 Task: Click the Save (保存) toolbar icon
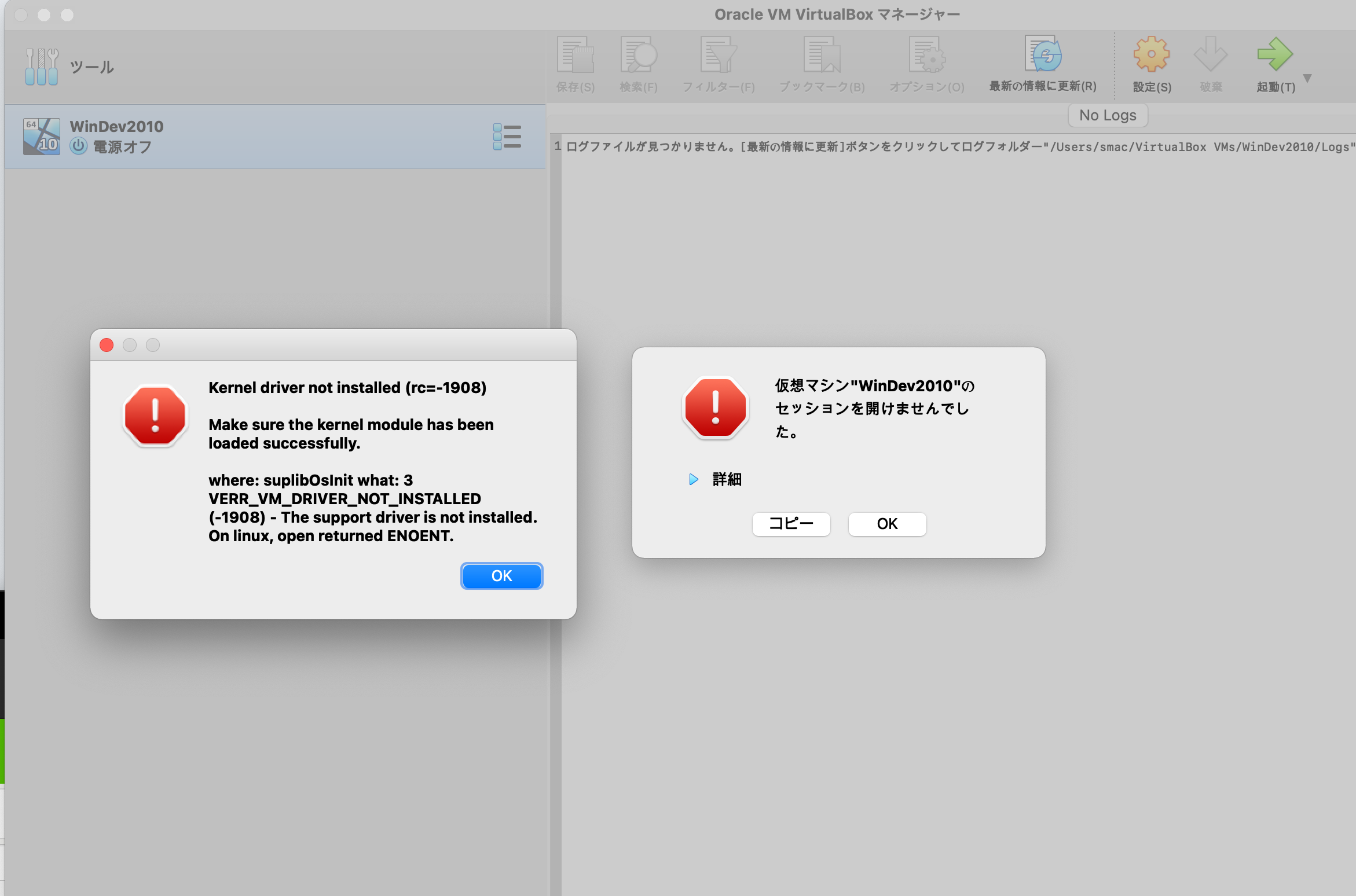click(576, 55)
